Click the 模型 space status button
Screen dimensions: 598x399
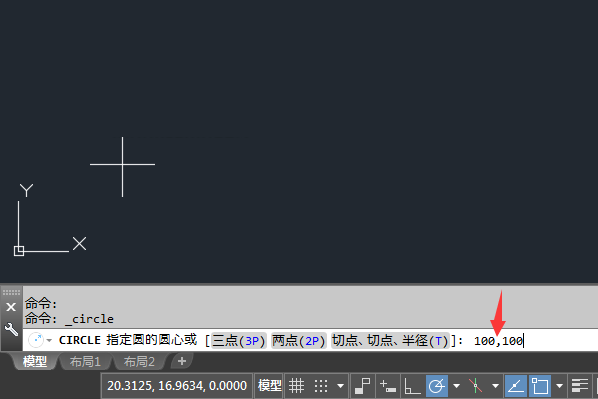[x=270, y=386]
